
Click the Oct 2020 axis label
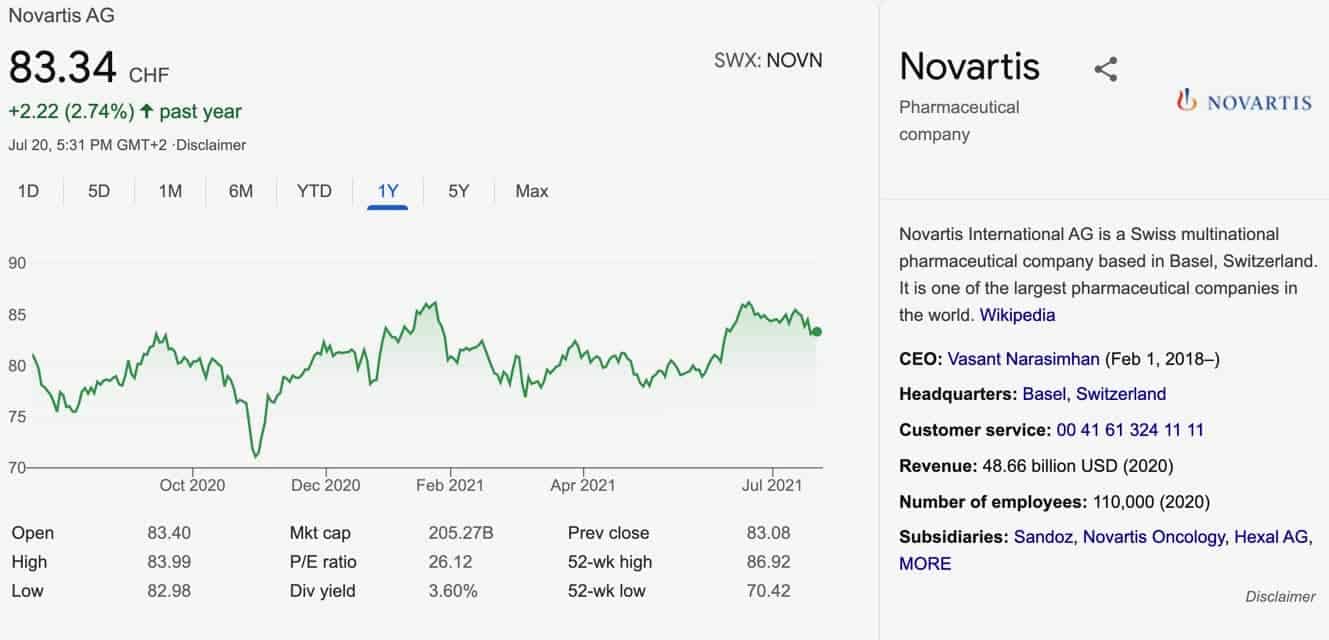tap(192, 485)
